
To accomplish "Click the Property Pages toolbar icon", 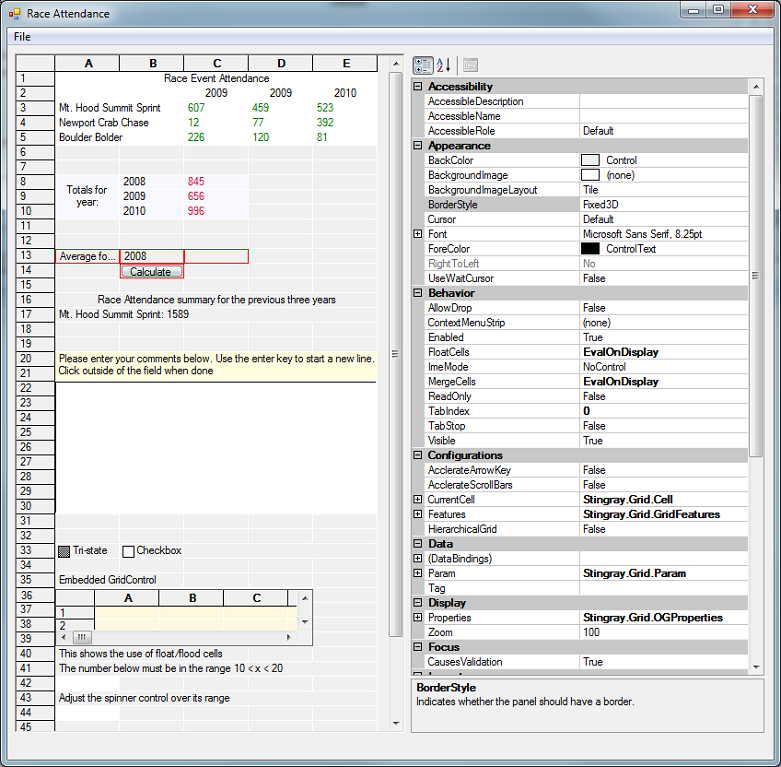I will [x=470, y=65].
